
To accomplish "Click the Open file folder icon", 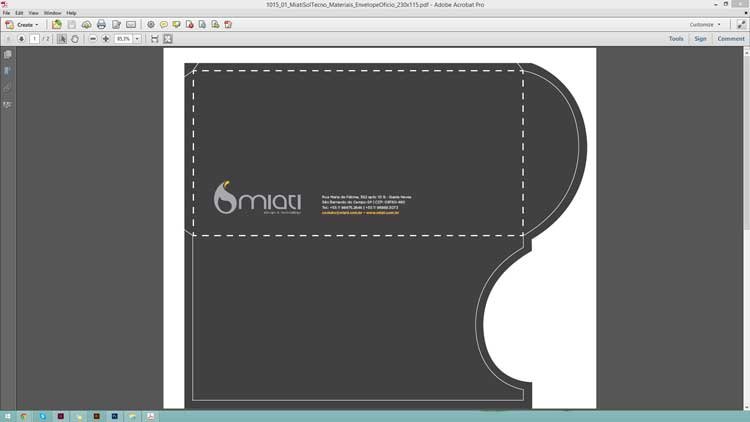I will coord(57,24).
